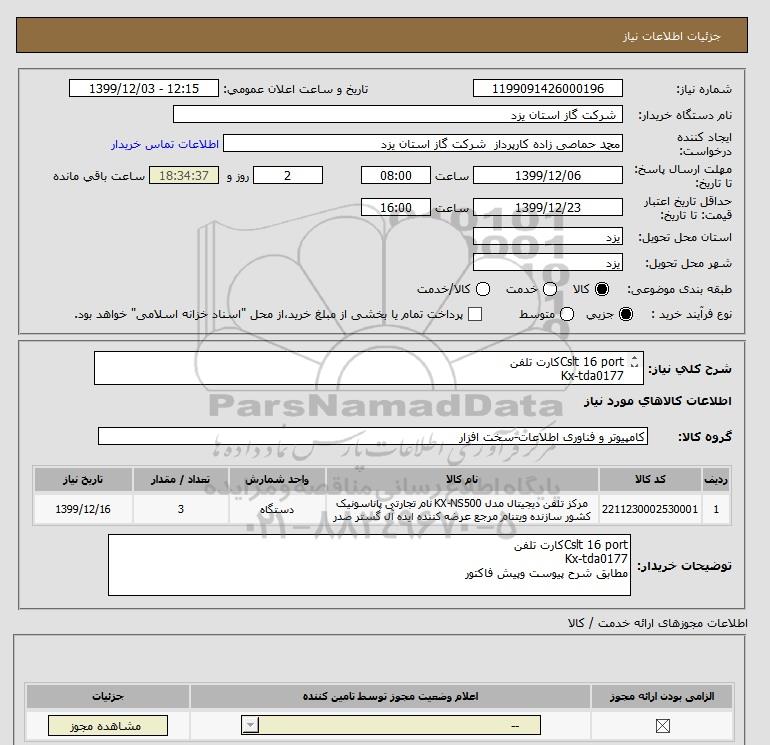Click the remaining time counter 18:34:37
This screenshot has width=770, height=745.
point(184,175)
